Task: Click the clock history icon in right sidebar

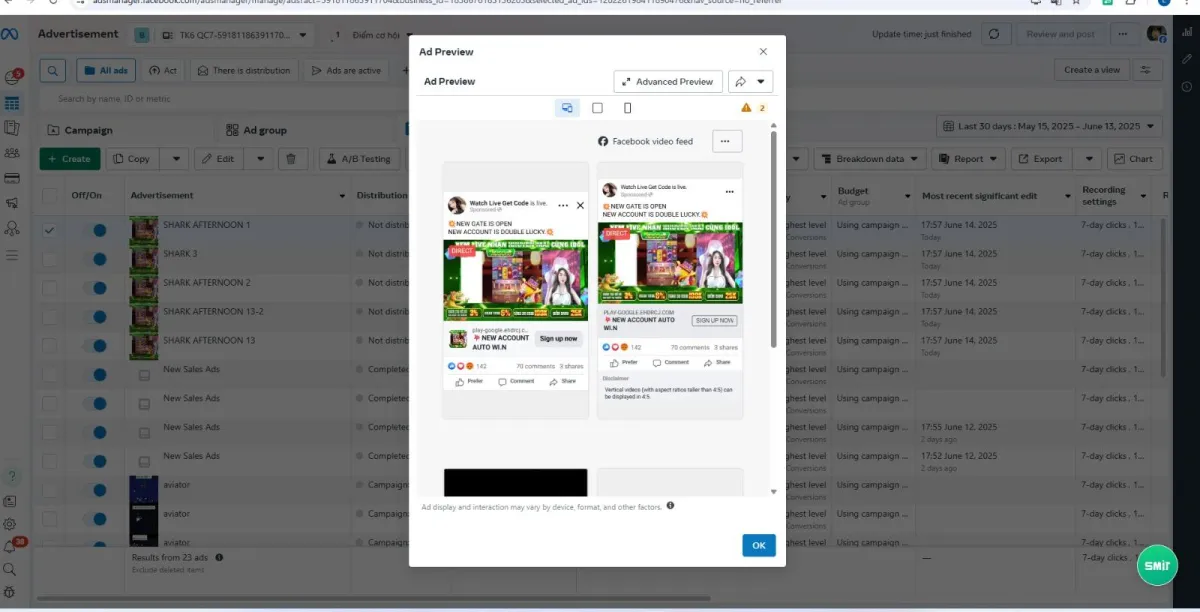Action: (1186, 85)
